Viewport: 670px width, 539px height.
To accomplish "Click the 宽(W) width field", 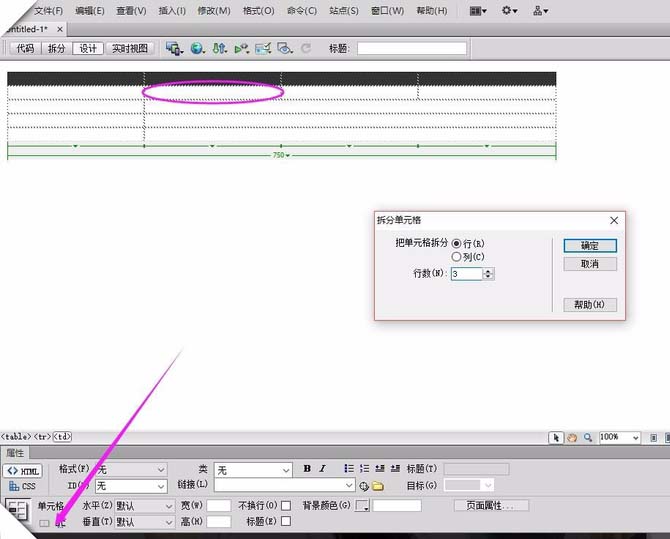I will [x=218, y=506].
